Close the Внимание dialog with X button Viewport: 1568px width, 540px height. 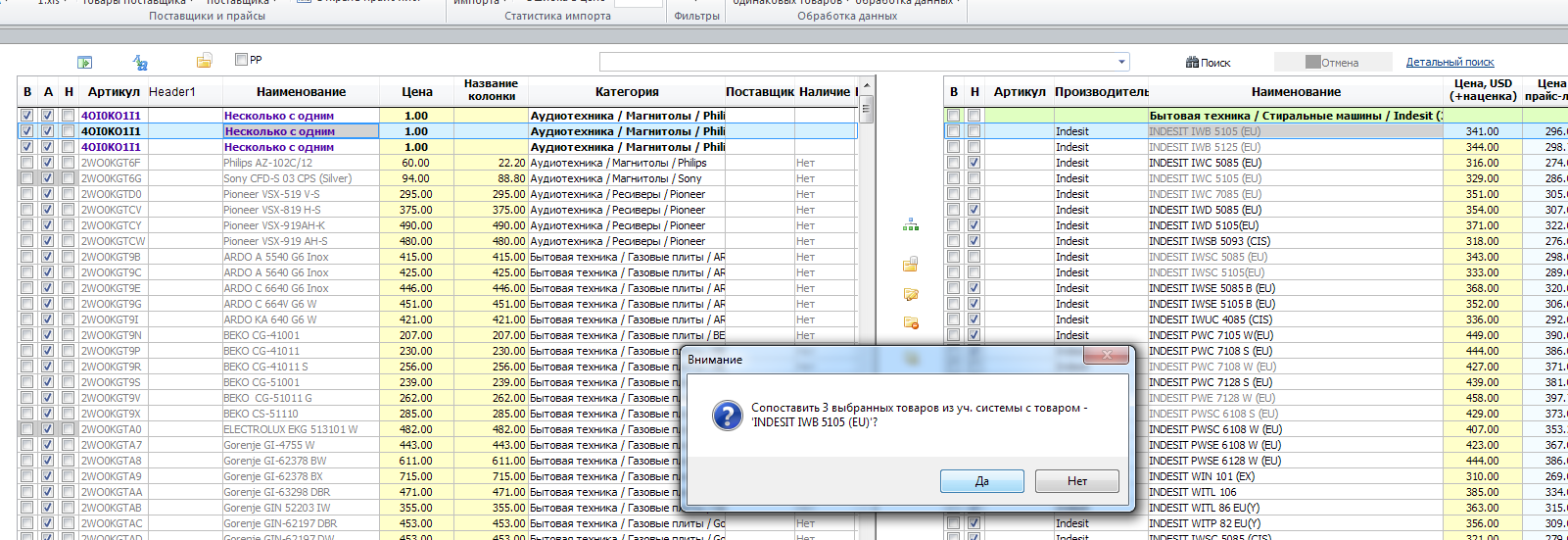[1107, 355]
